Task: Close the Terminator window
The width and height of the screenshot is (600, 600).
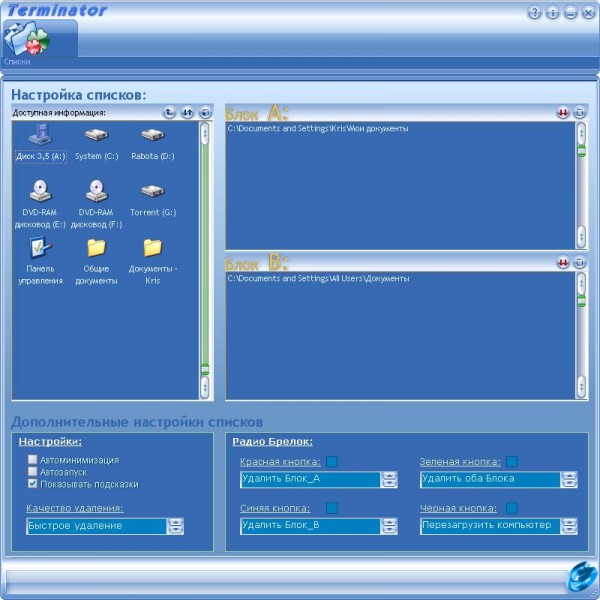Action: 588,13
